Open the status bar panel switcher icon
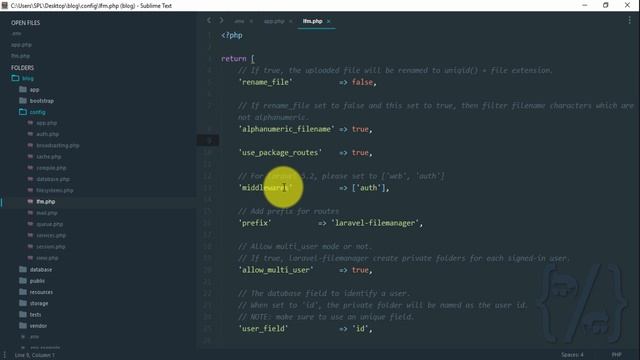This screenshot has height=360, width=640. coord(4,355)
